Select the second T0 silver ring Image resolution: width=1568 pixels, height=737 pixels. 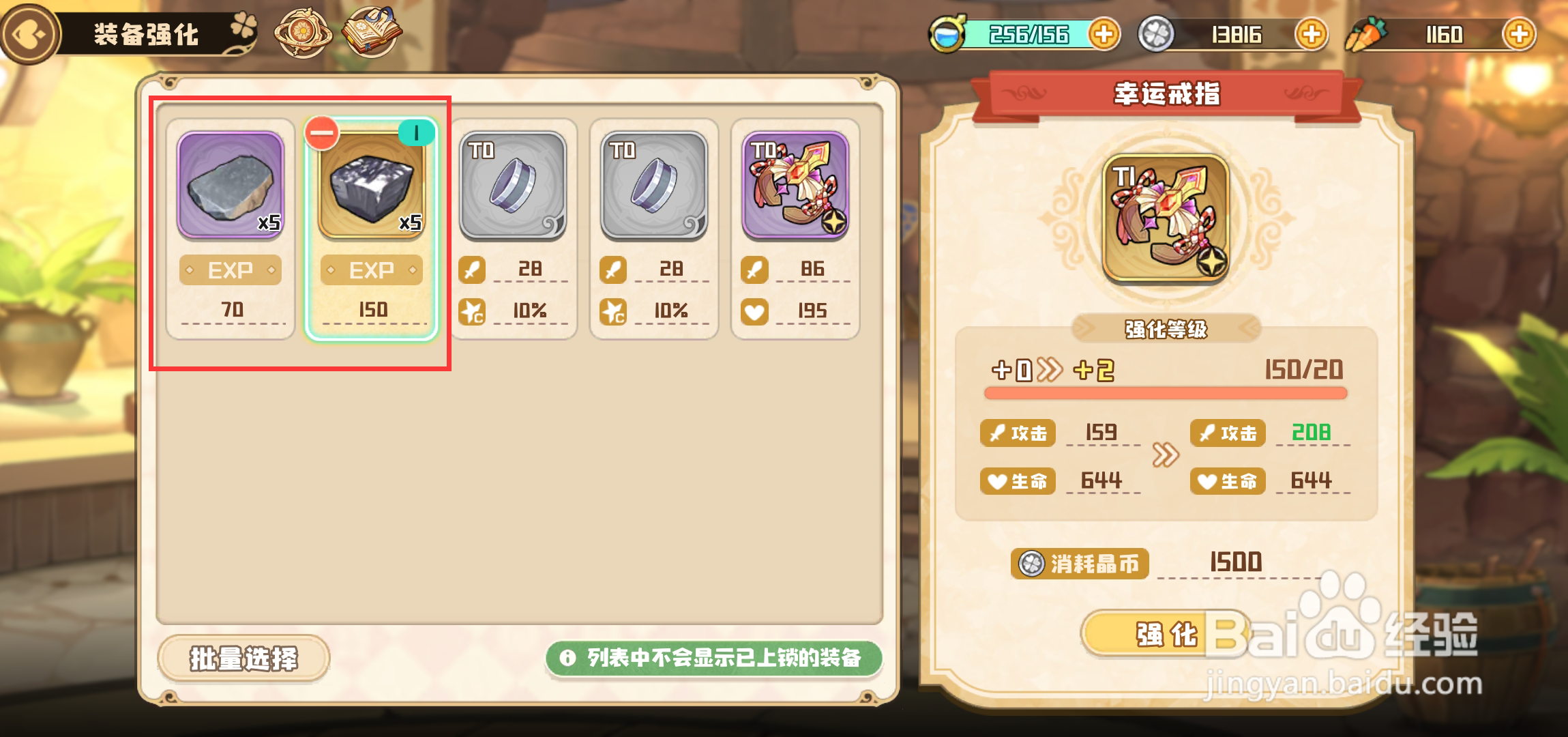653,229
